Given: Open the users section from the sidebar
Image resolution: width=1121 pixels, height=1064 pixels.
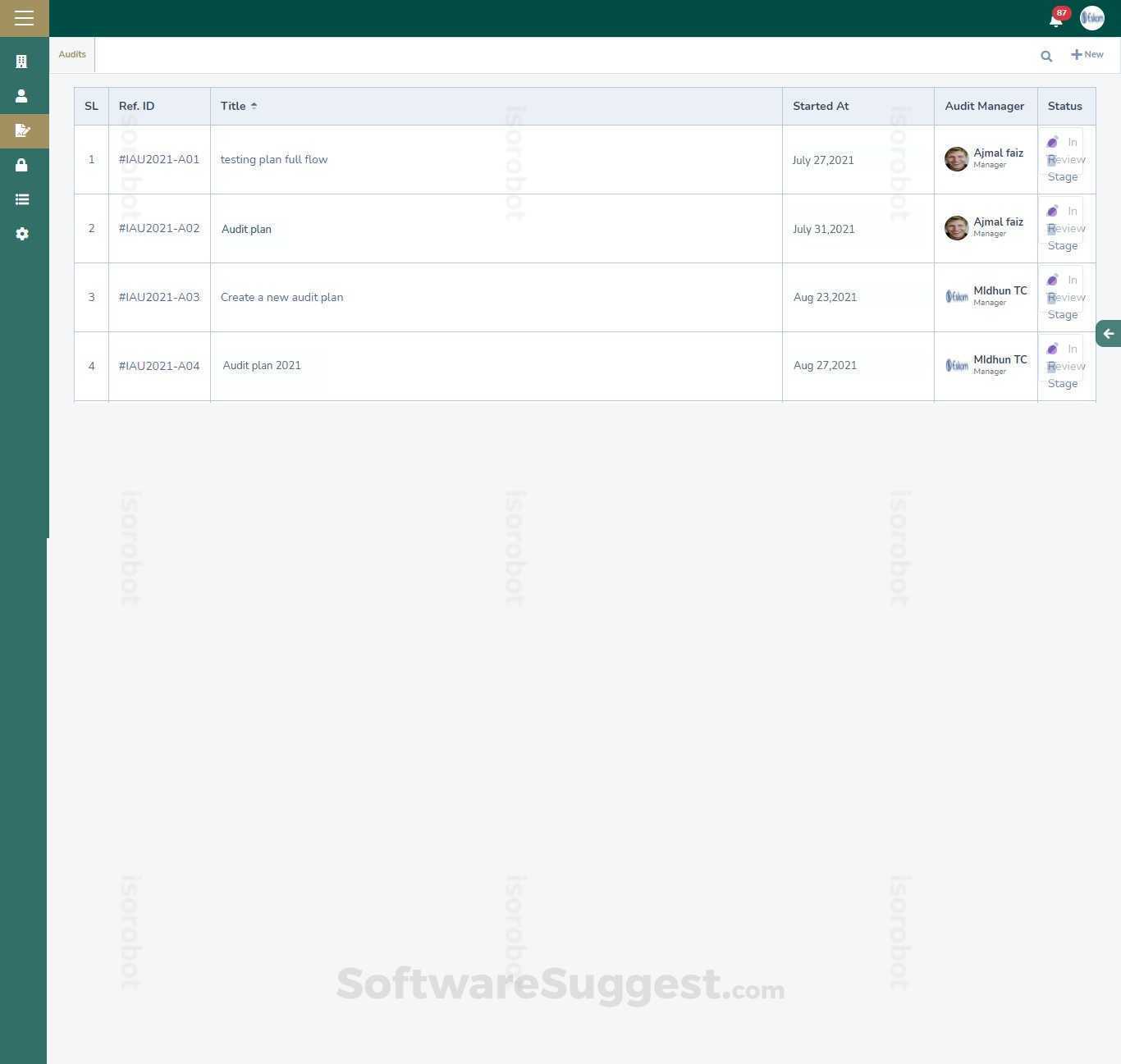Looking at the screenshot, I should point(21,96).
